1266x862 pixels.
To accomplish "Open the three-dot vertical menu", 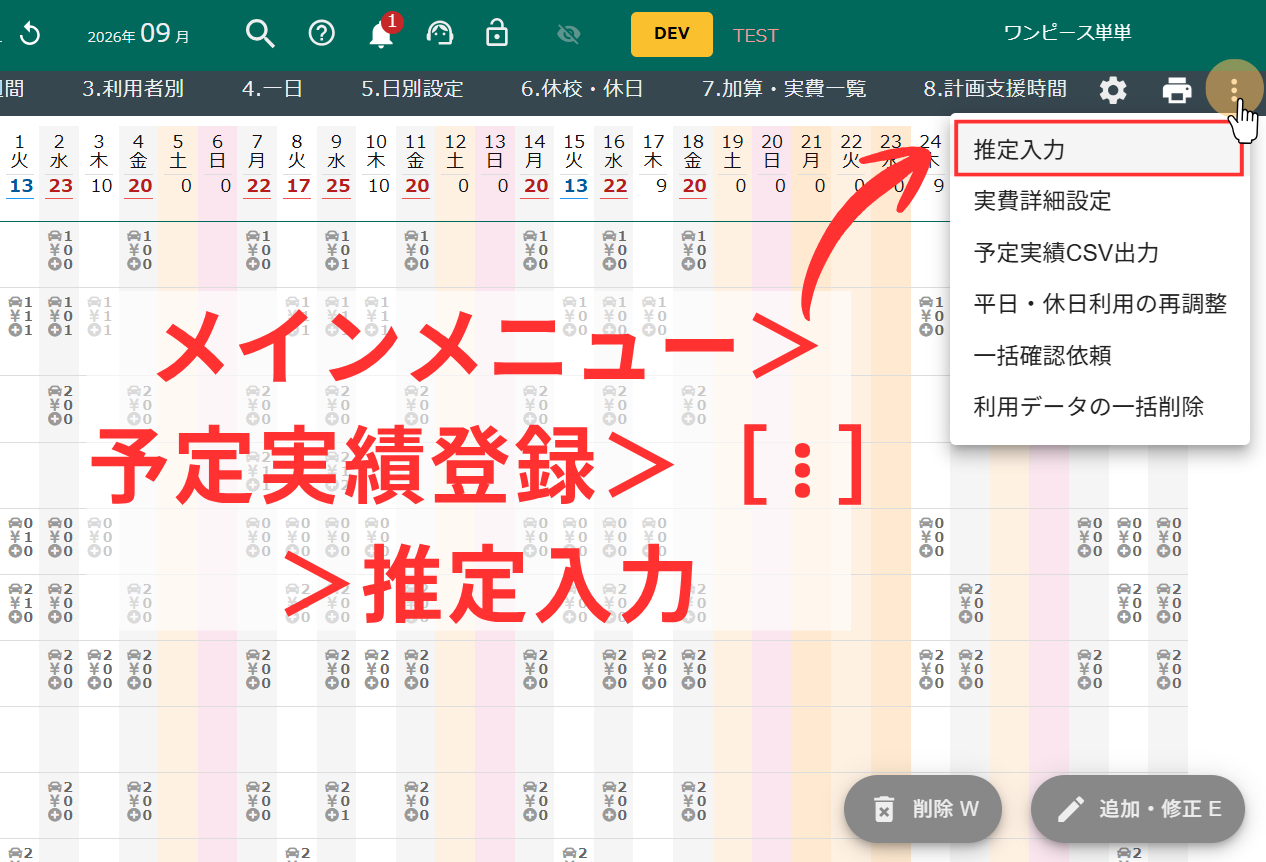I will click(x=1234, y=89).
